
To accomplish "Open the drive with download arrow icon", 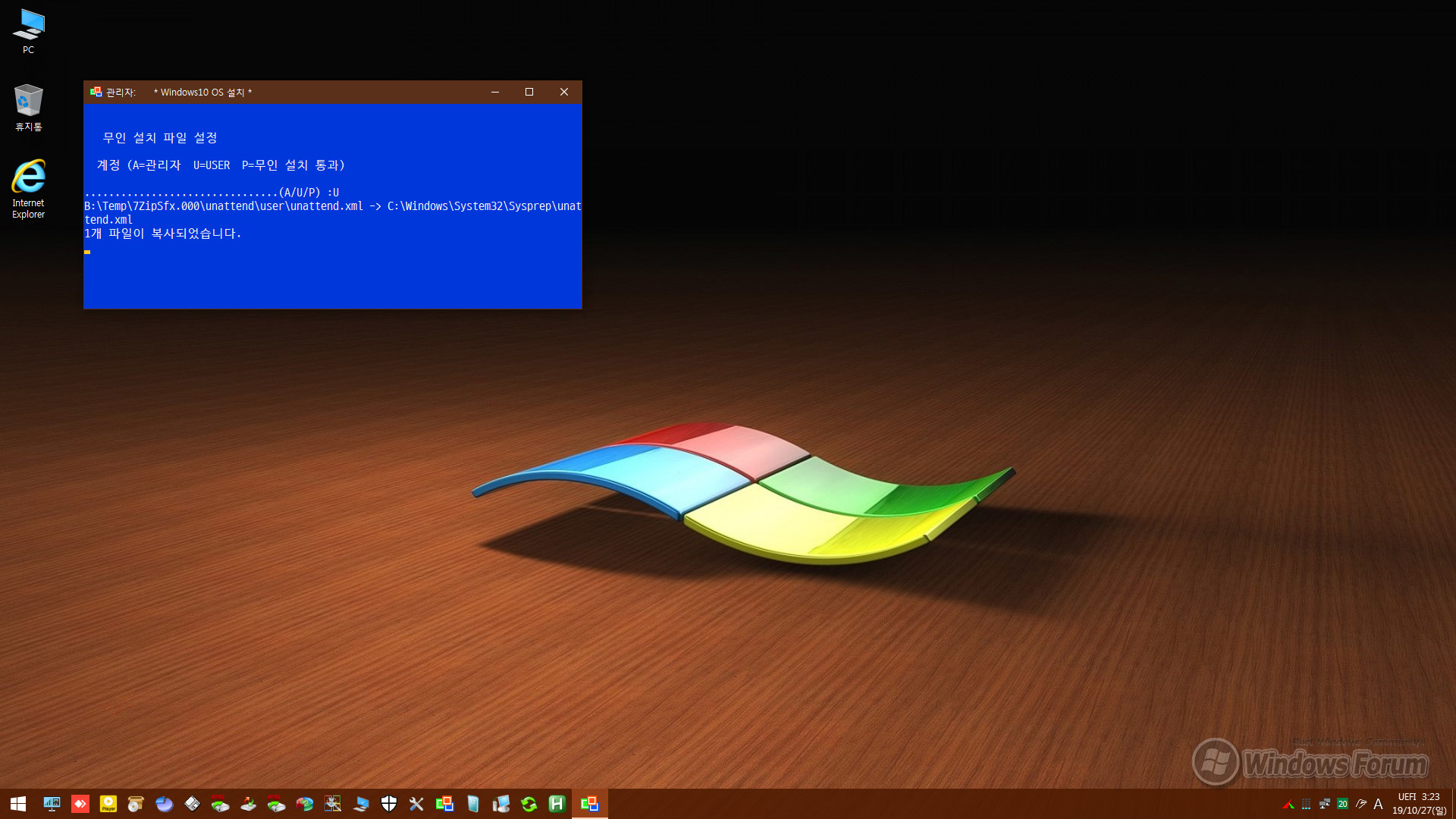I will point(249,804).
